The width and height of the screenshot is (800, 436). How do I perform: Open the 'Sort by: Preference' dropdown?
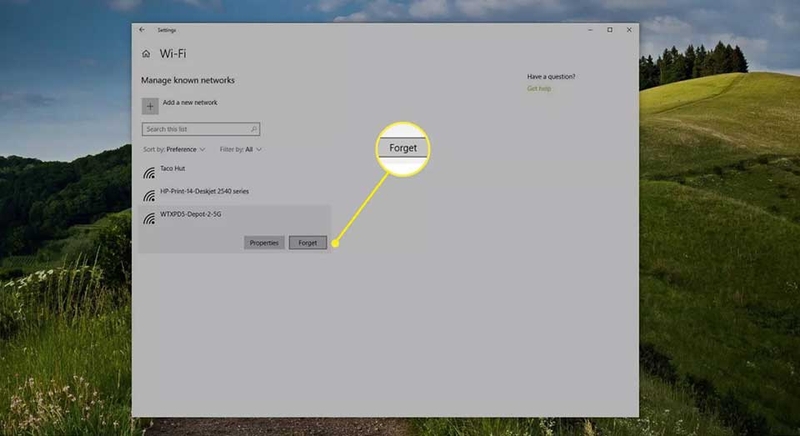point(174,149)
